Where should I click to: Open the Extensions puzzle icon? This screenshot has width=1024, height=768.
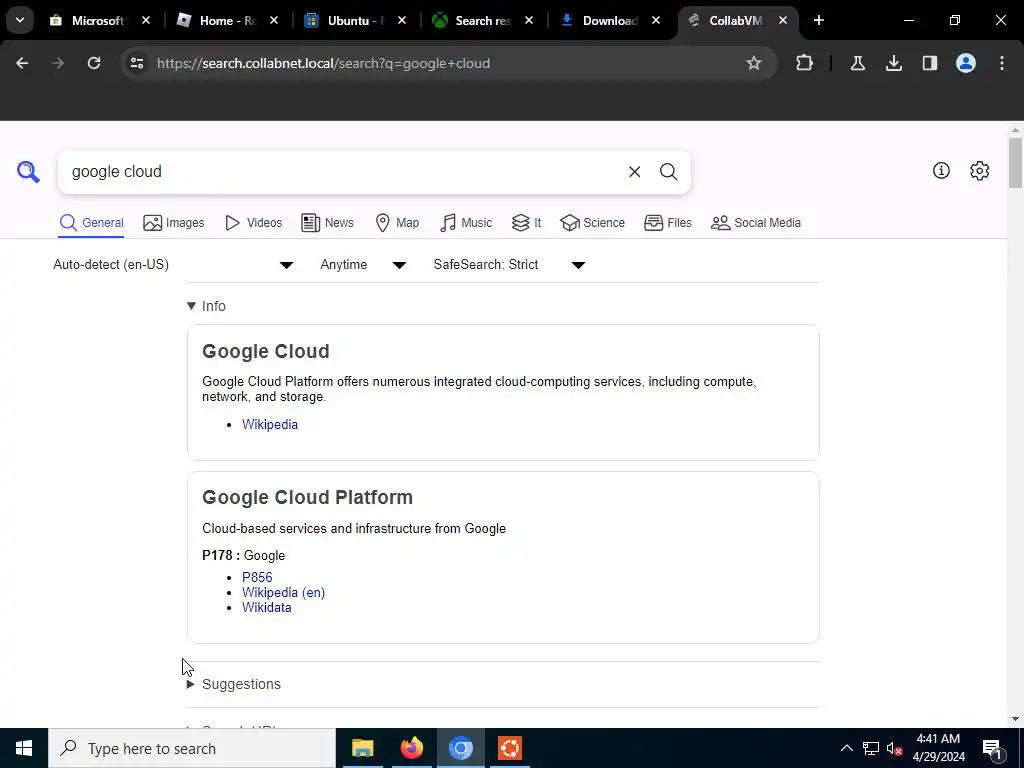click(x=805, y=63)
